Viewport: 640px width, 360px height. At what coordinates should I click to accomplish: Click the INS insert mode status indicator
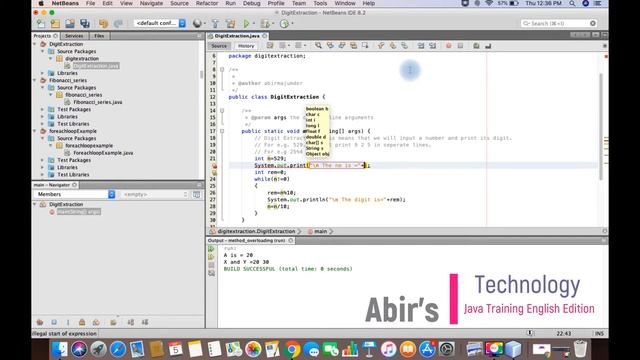coord(599,333)
